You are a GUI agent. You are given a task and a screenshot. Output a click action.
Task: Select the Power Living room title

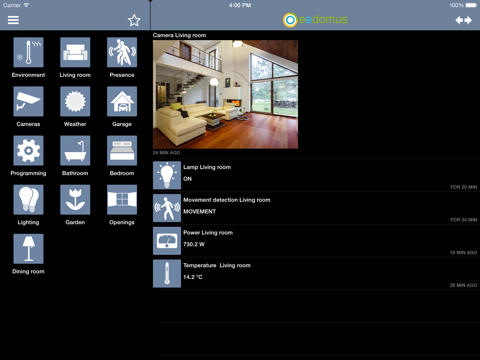pyautogui.click(x=208, y=232)
